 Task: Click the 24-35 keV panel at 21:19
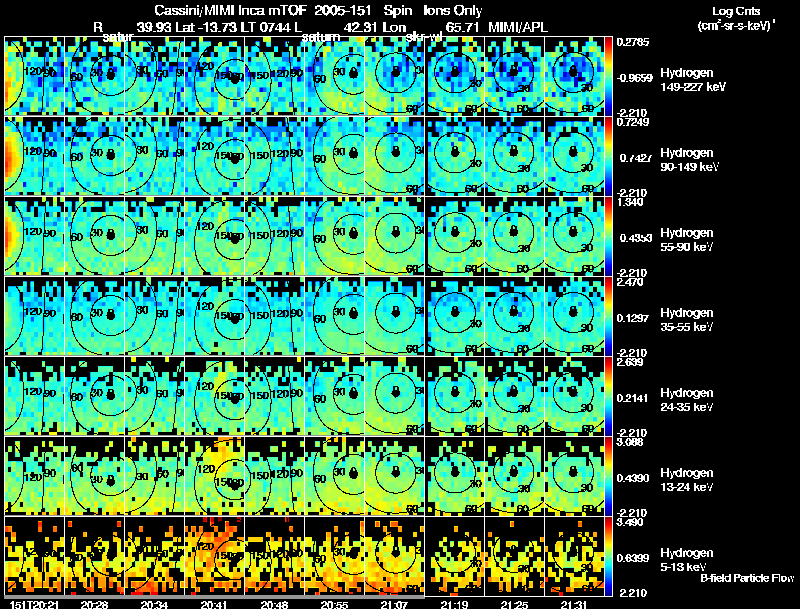coord(455,396)
